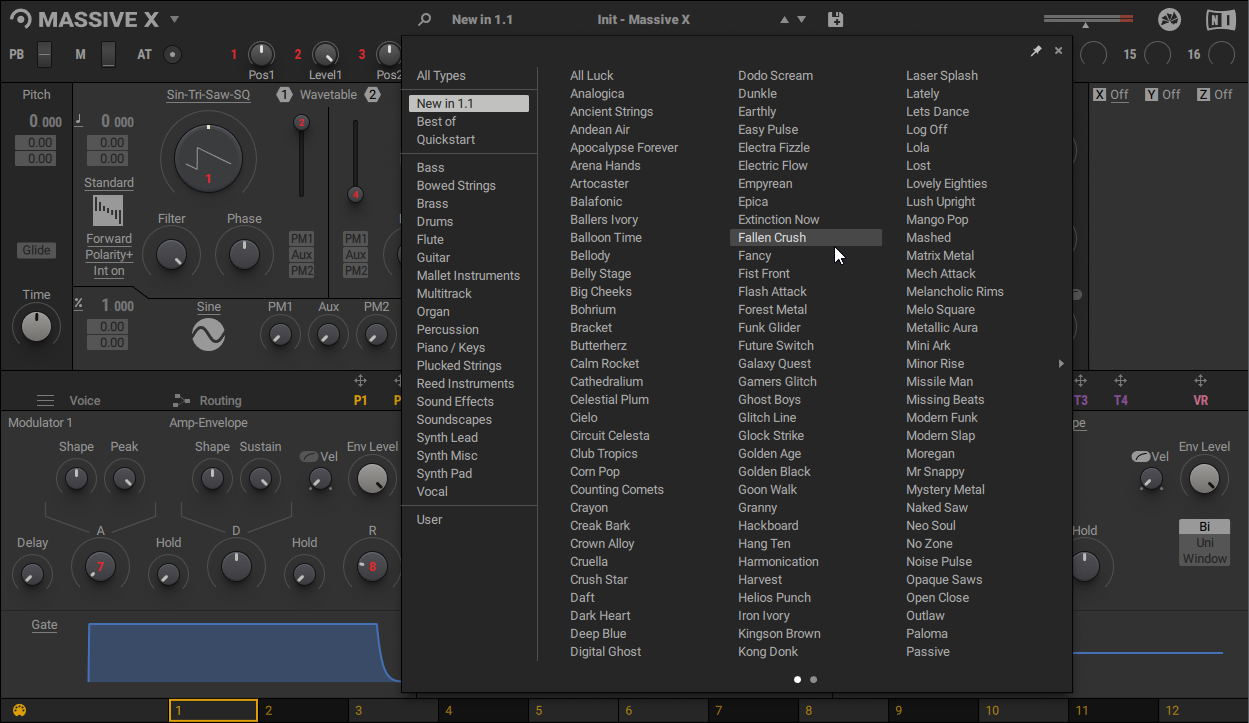Pin the preset browser open
The image size is (1249, 723).
click(x=1036, y=51)
